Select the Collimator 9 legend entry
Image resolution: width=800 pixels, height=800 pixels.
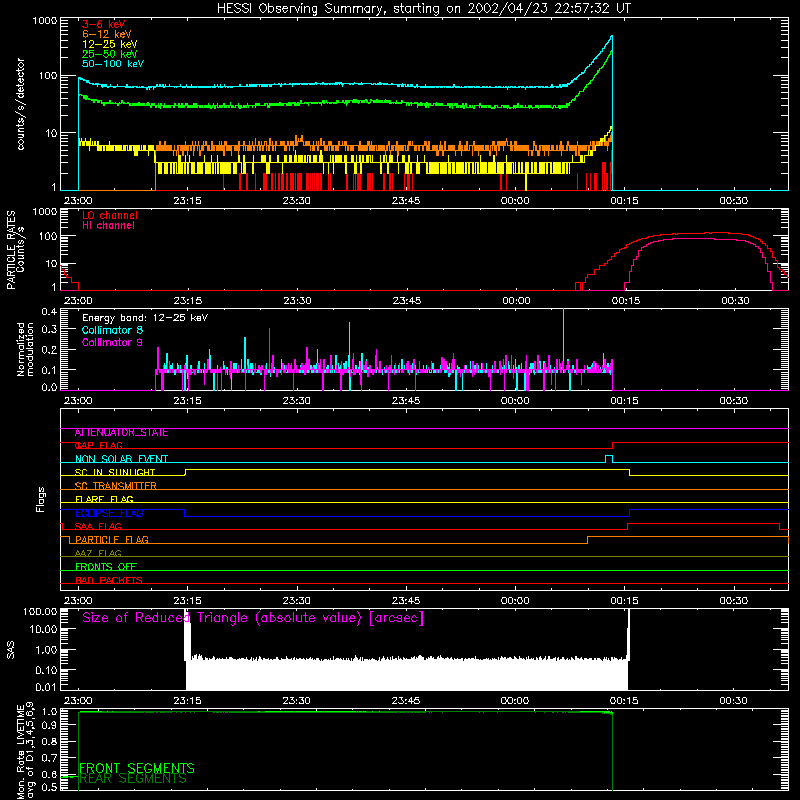112,342
